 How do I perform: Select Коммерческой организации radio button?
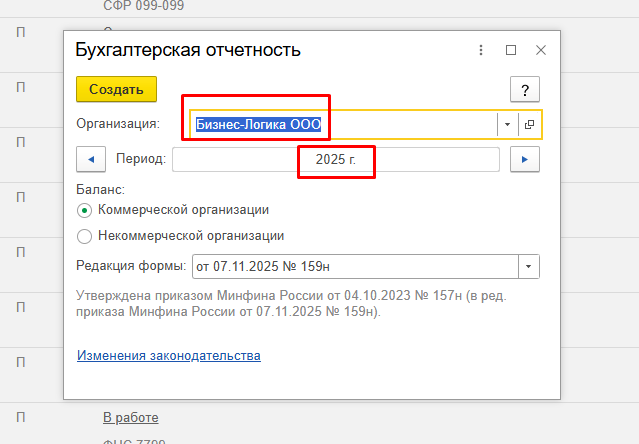tap(84, 211)
